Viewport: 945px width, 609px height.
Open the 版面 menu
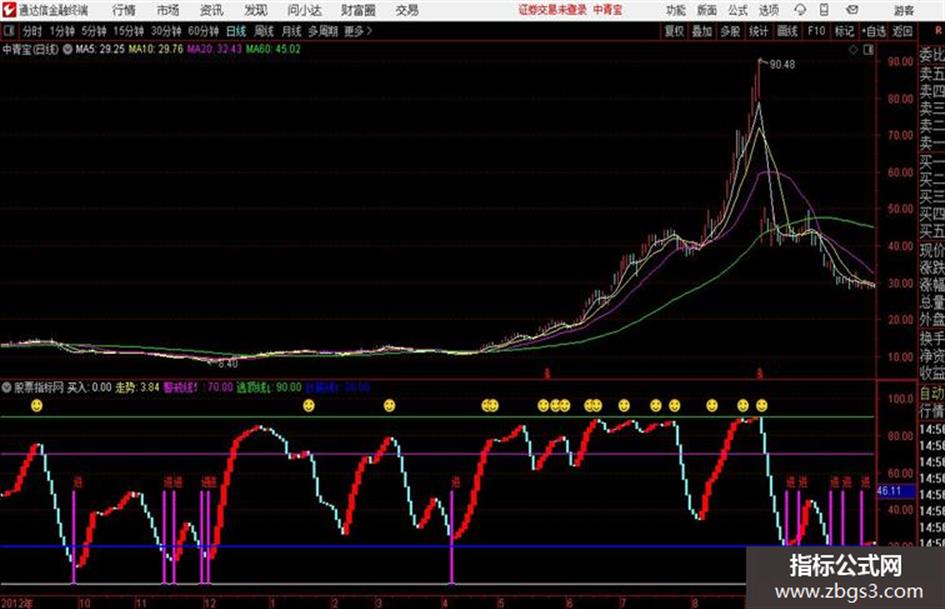(x=706, y=10)
